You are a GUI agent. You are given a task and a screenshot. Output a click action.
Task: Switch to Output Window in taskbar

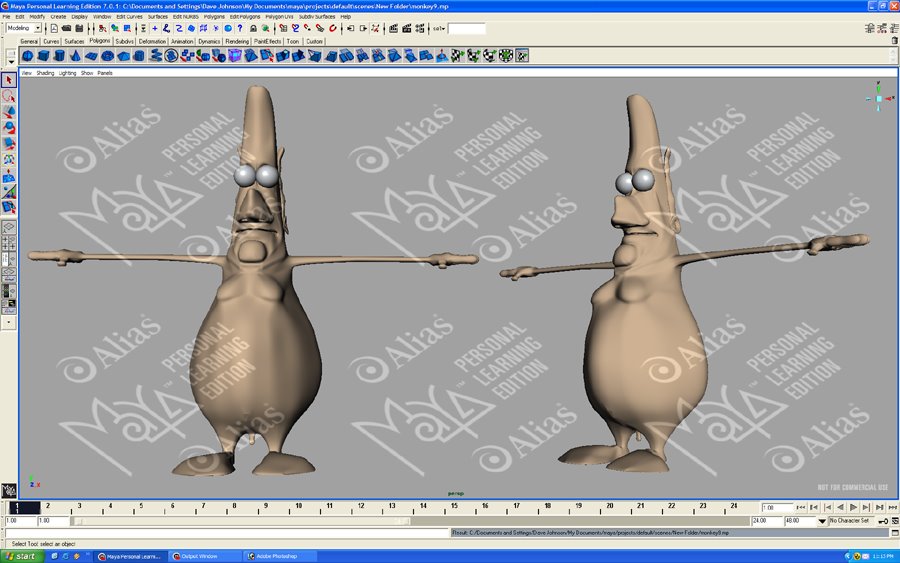[x=205, y=556]
